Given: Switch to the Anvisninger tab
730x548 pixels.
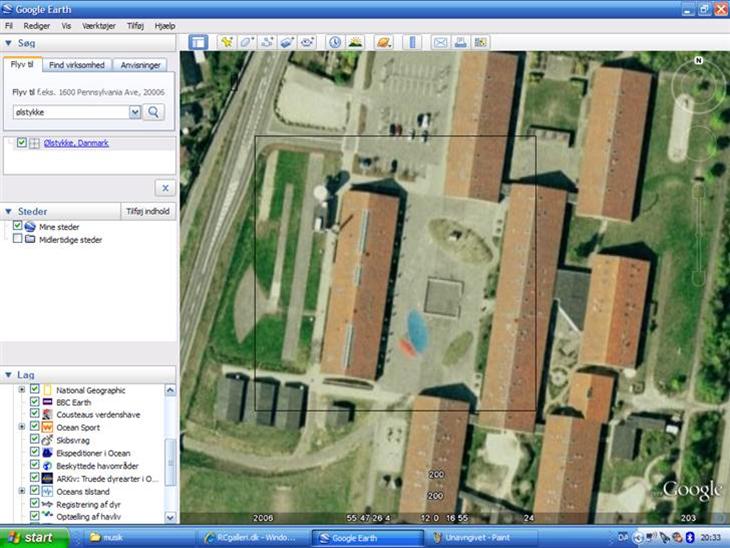Looking at the screenshot, I should (x=140, y=65).
